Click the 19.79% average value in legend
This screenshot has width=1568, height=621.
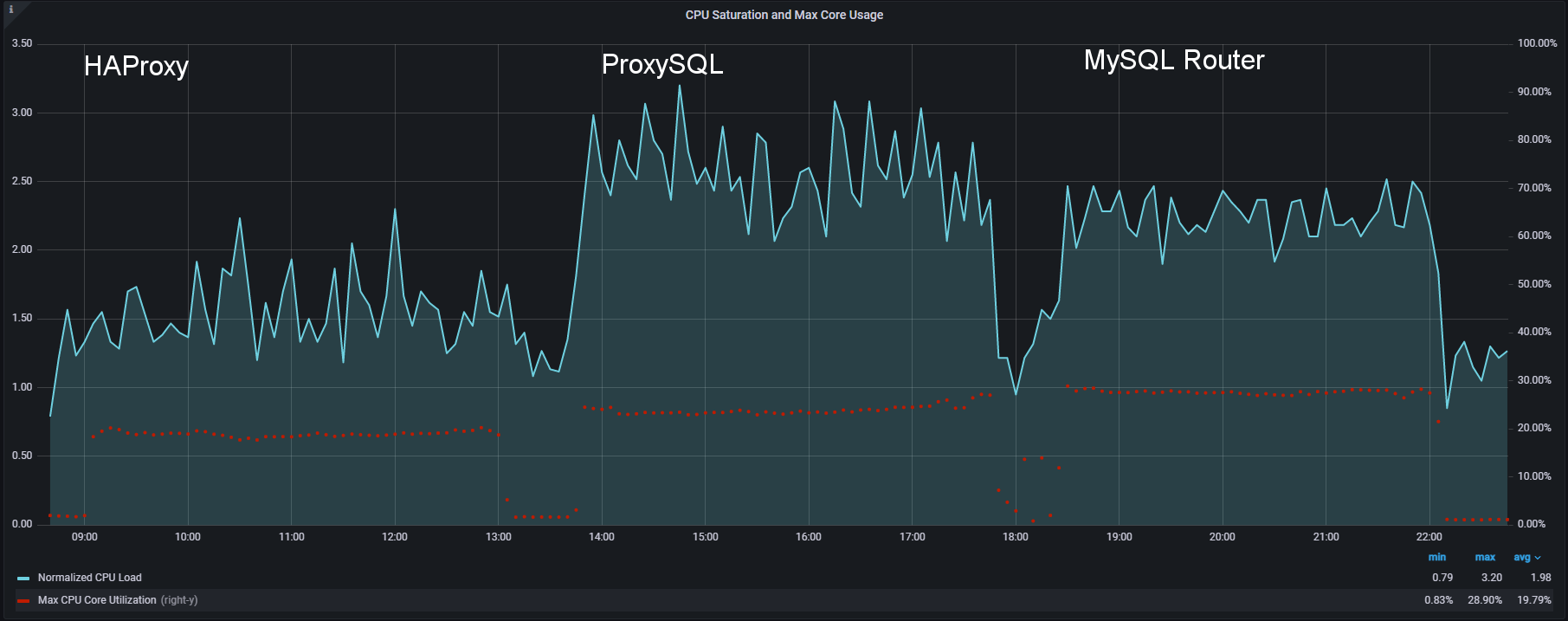click(1533, 600)
